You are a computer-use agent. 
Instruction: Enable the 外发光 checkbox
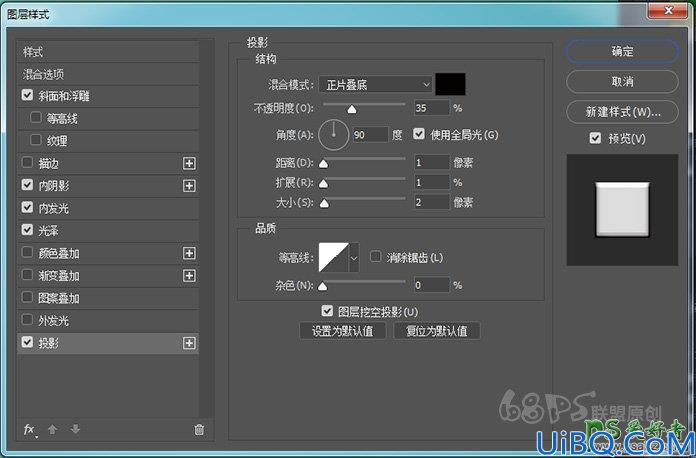28,319
